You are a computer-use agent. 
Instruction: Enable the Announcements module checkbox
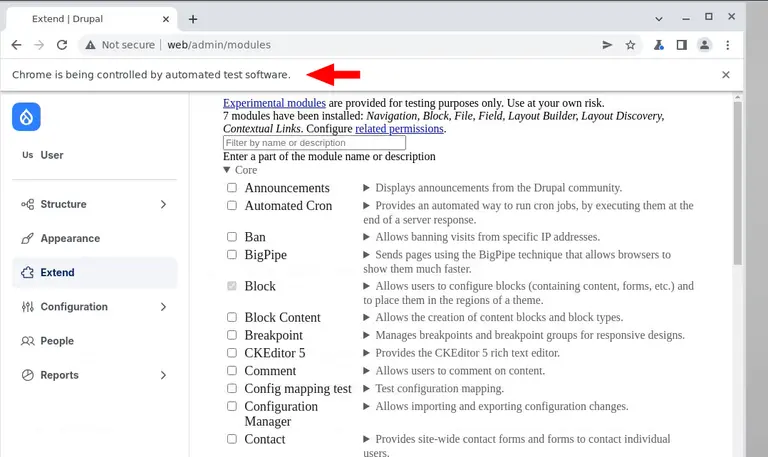pyautogui.click(x=232, y=188)
